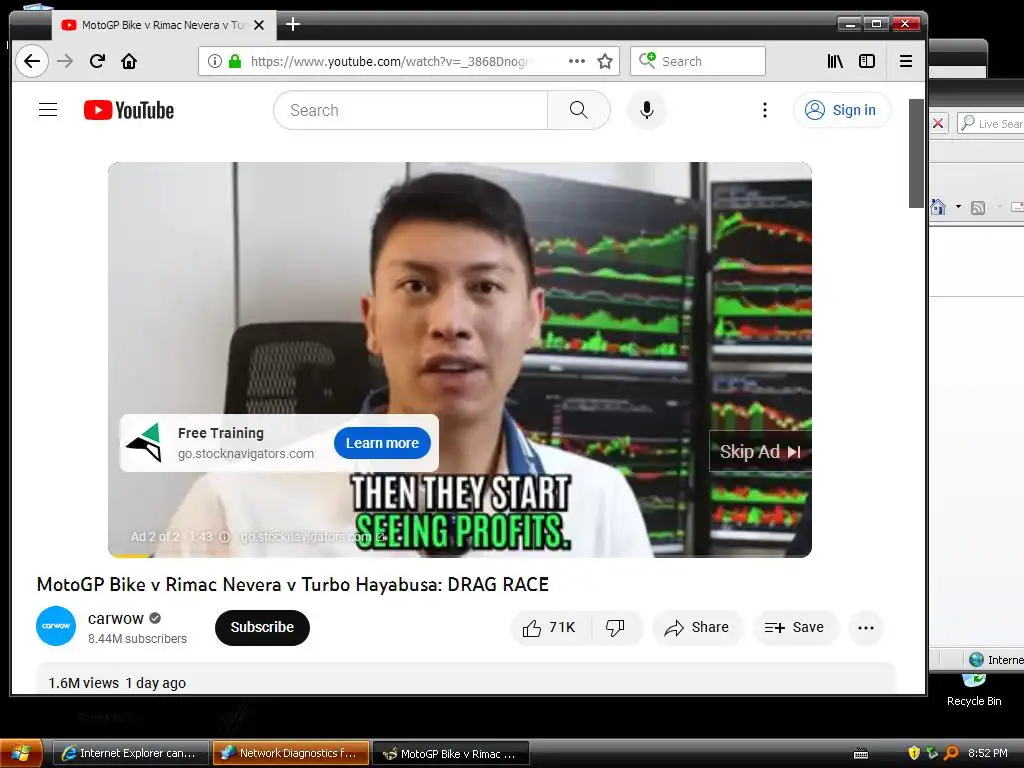Open Internet Explorer home dropdown arrow
Image resolution: width=1024 pixels, height=768 pixels.
point(958,207)
